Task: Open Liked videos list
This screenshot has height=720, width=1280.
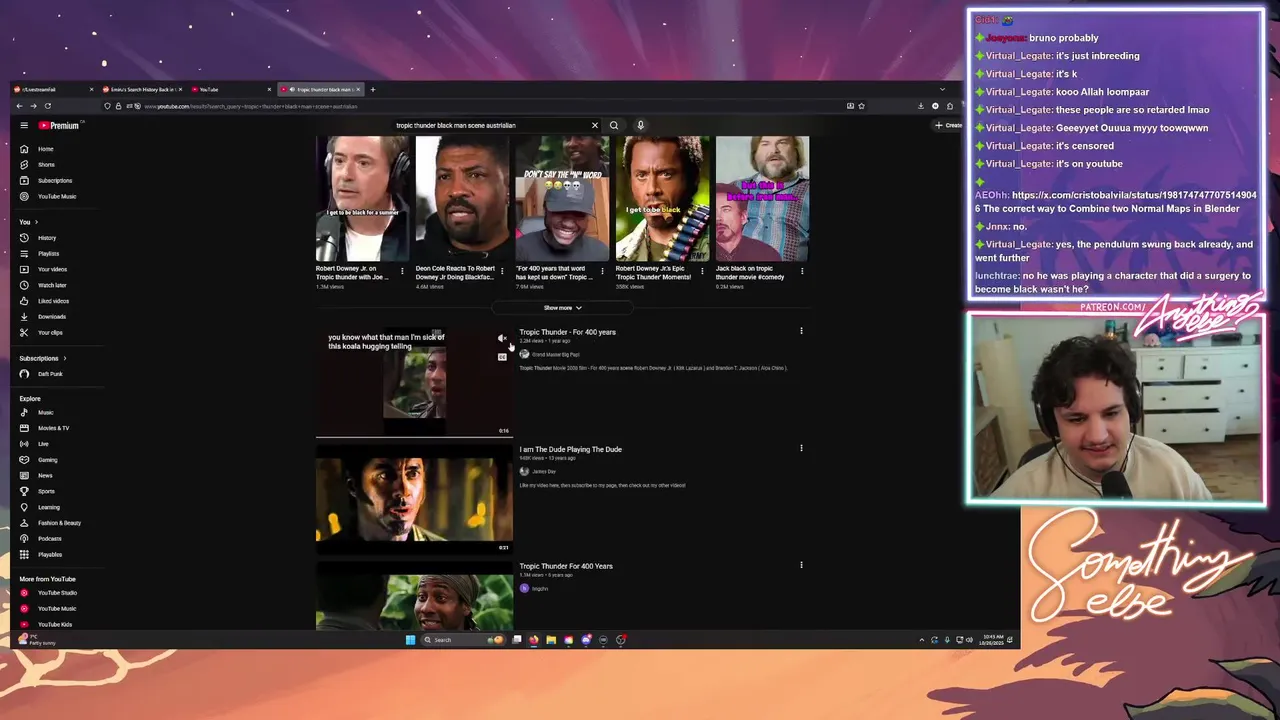Action: tap(53, 301)
